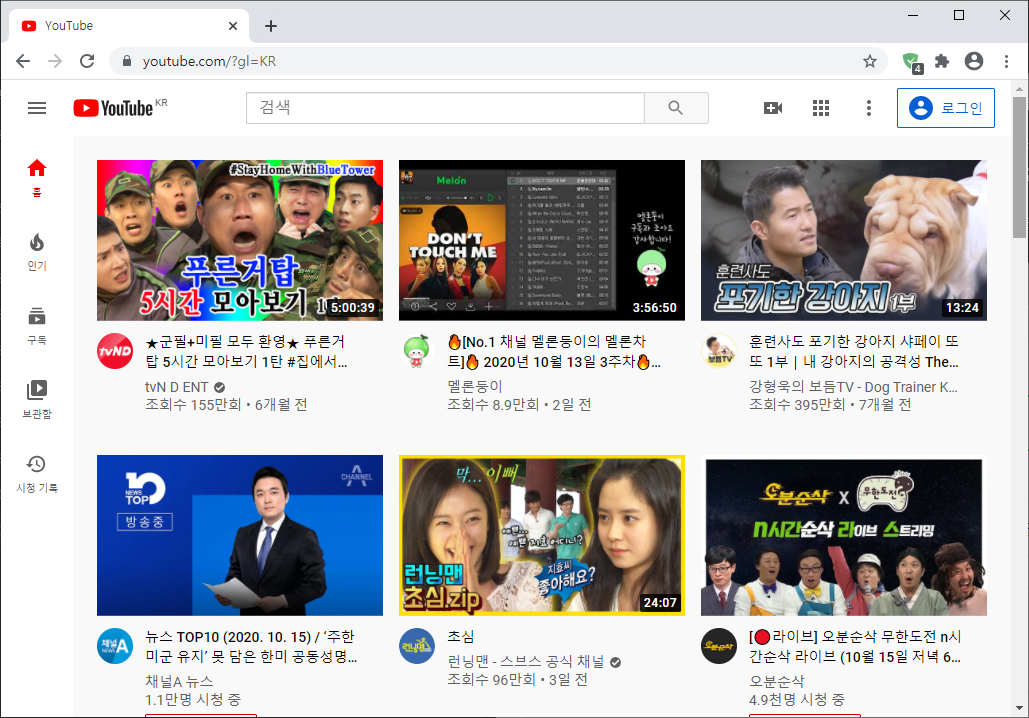Click the page vertical scrollbar thumb
1029x718 pixels.
click(x=1019, y=167)
